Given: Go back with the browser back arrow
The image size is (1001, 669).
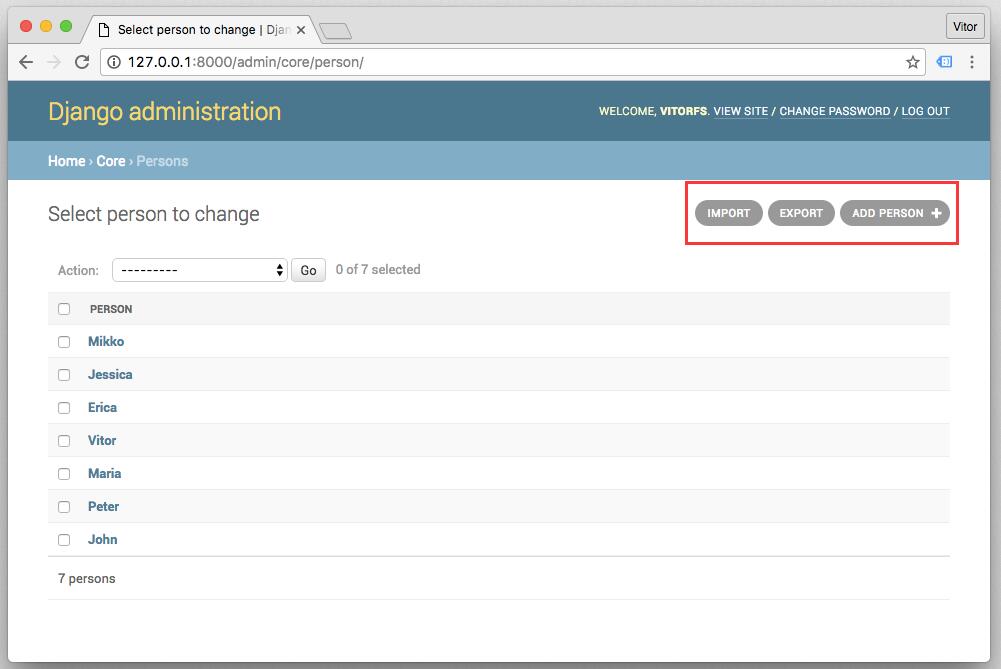Looking at the screenshot, I should coord(26,62).
